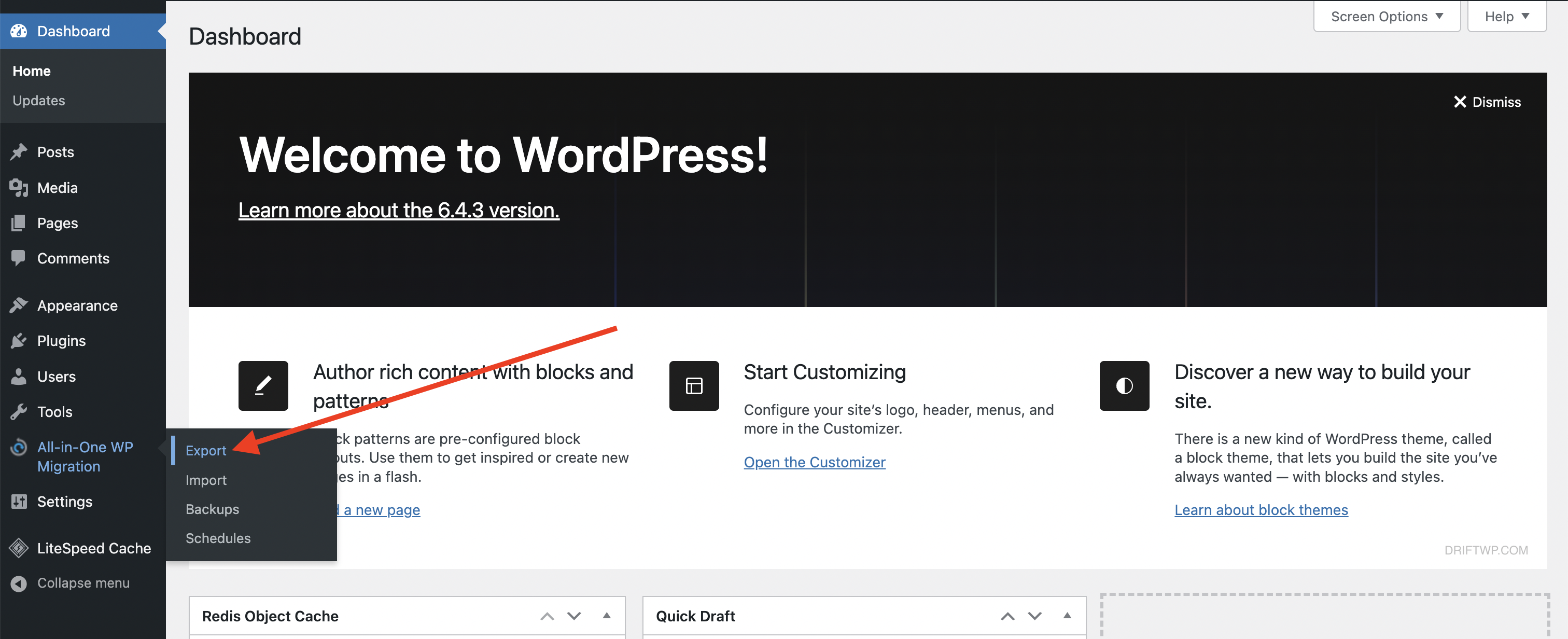Image resolution: width=1568 pixels, height=639 pixels.
Task: Open the Customizer link
Action: point(815,462)
